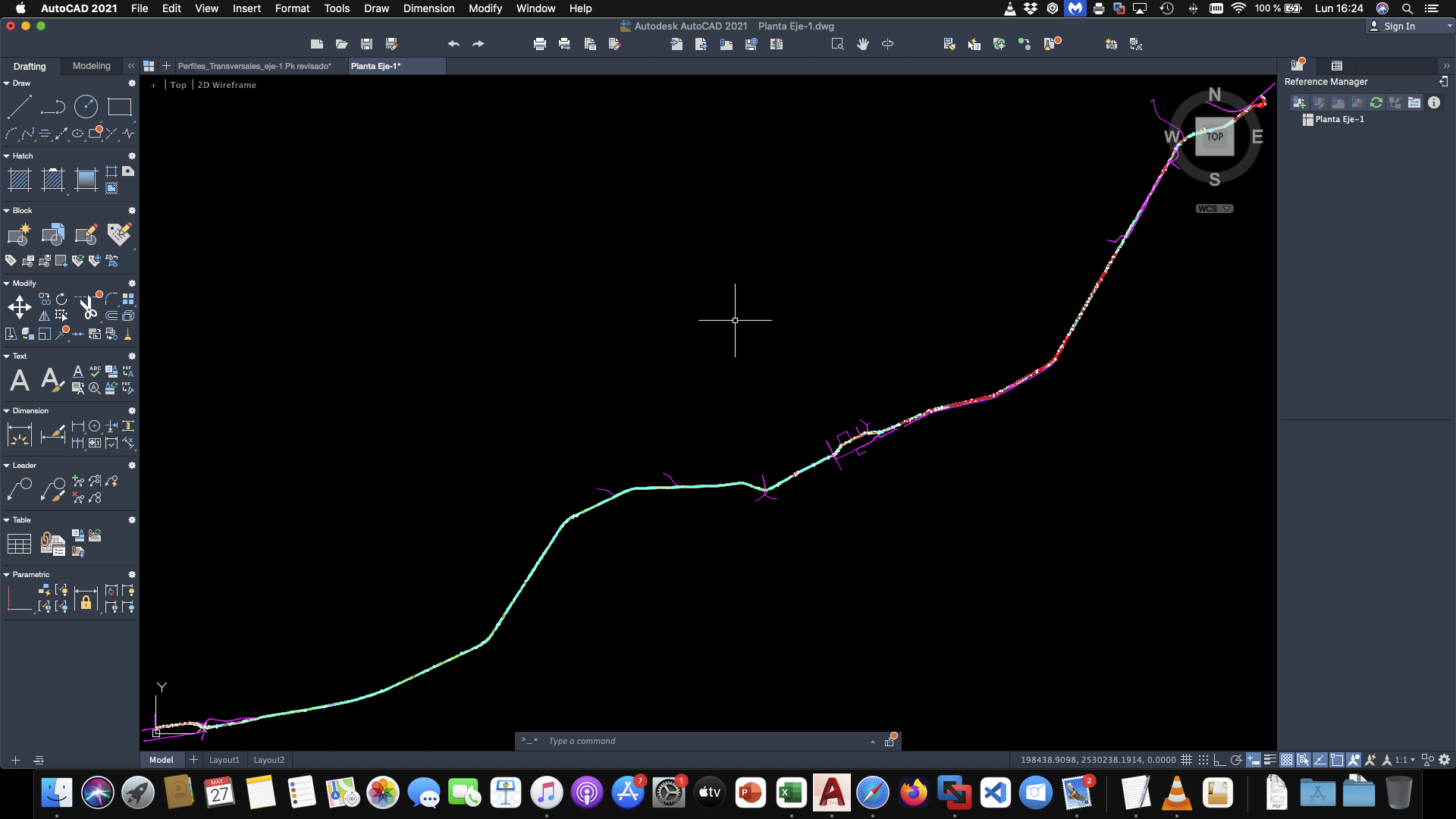Collapse the Draw panel section
The width and height of the screenshot is (1456, 819).
7,83
